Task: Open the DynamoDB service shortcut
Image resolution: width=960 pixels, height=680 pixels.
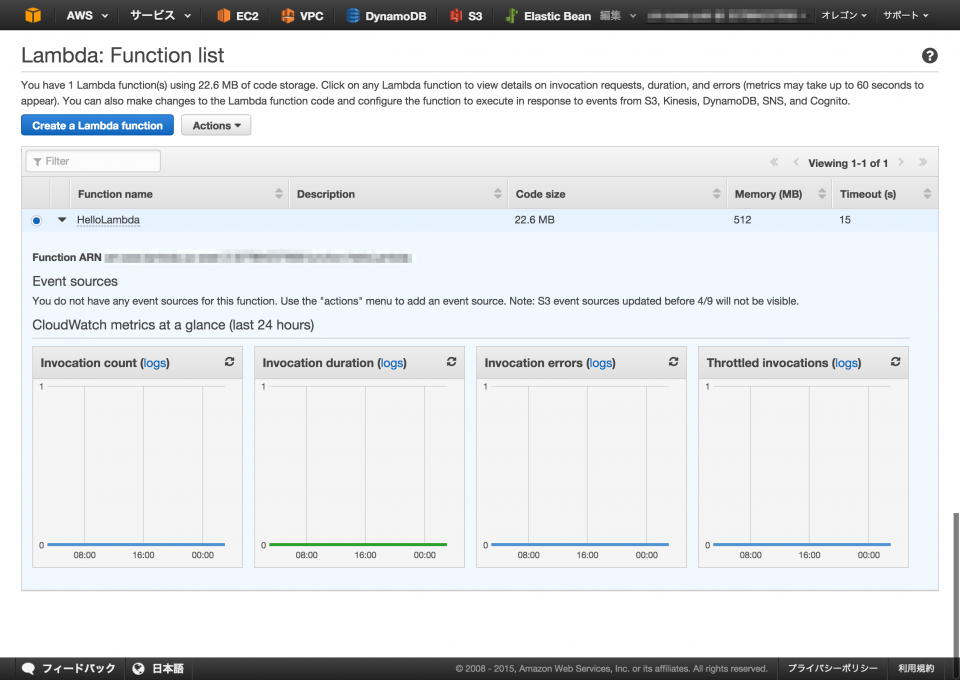Action: pyautogui.click(x=386, y=16)
